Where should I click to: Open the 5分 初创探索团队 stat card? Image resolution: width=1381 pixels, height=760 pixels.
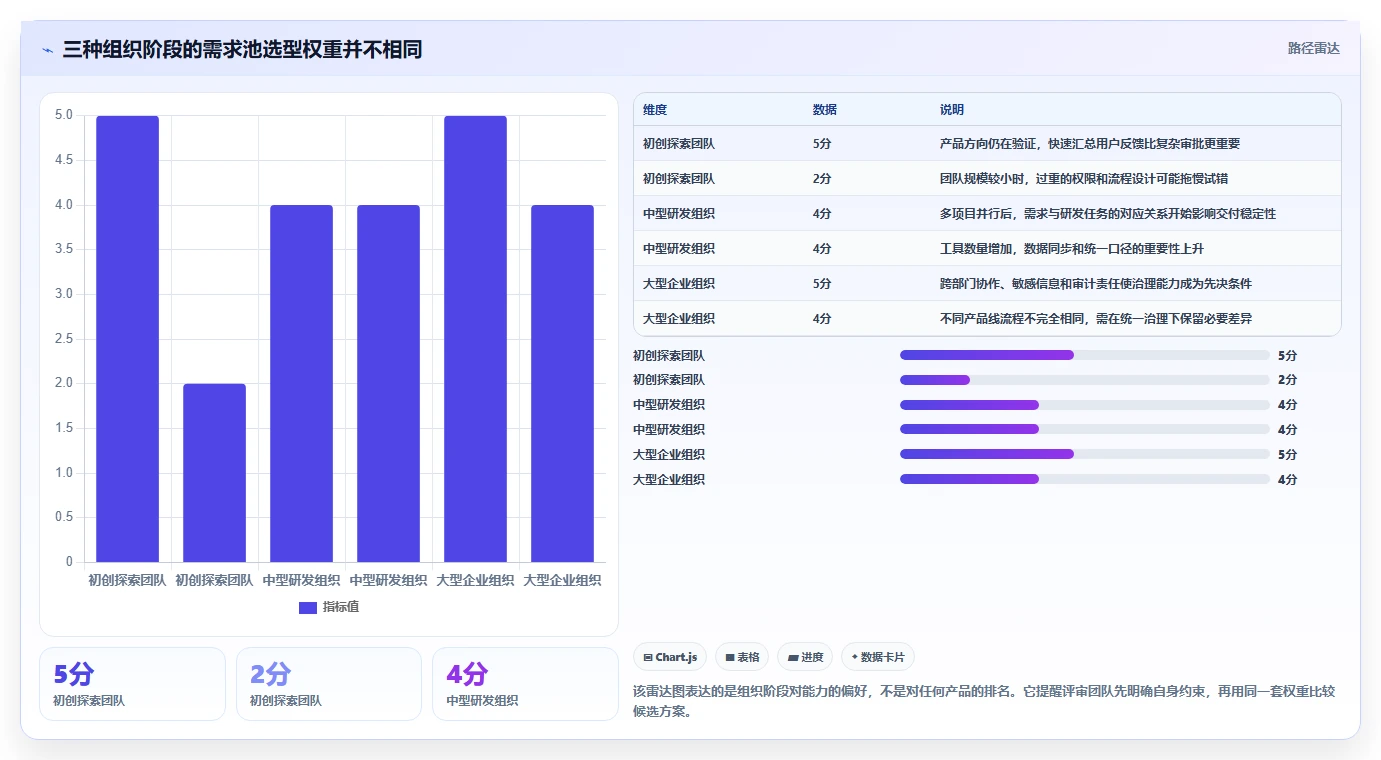[x=132, y=684]
